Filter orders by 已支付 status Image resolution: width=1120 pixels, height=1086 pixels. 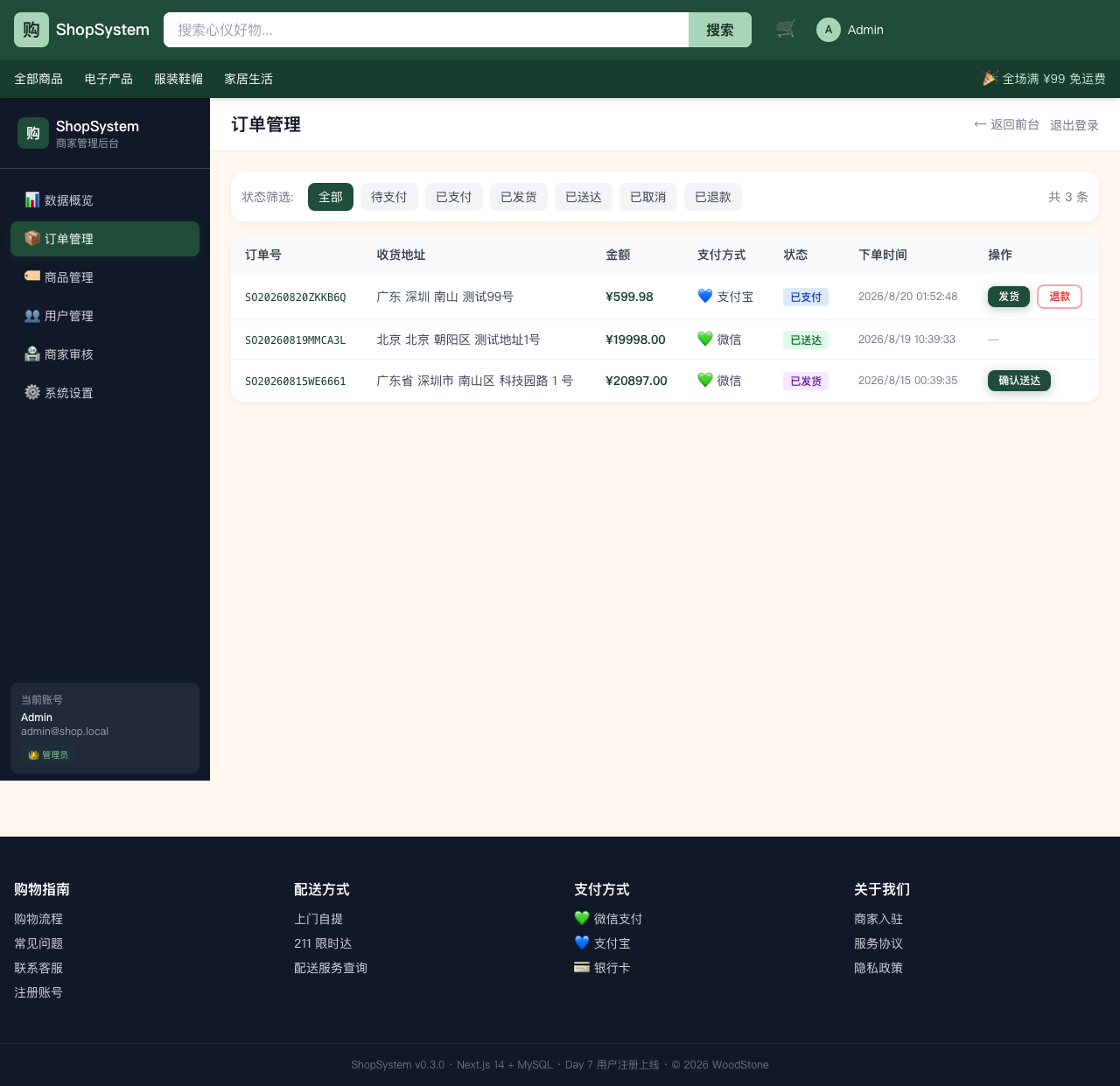click(x=454, y=197)
